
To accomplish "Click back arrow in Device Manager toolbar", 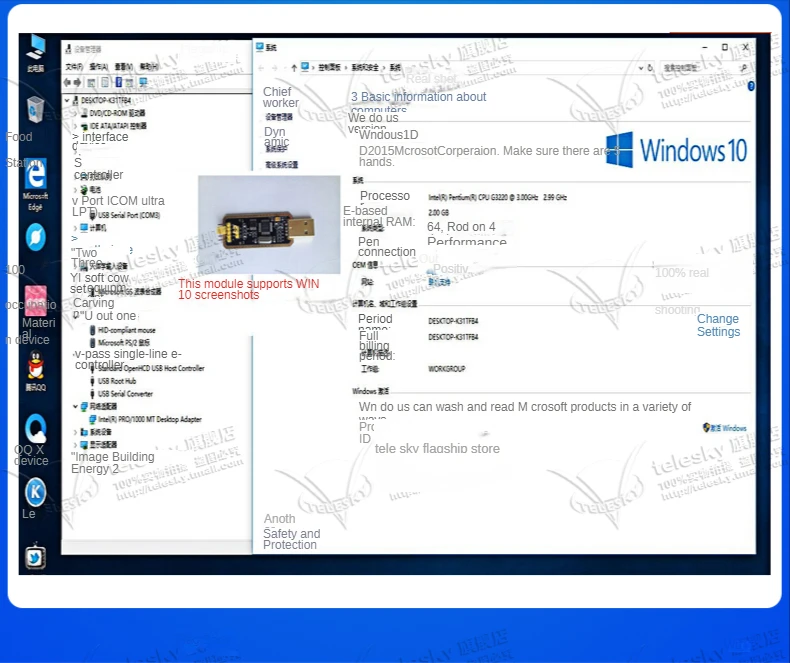I will coord(68,82).
